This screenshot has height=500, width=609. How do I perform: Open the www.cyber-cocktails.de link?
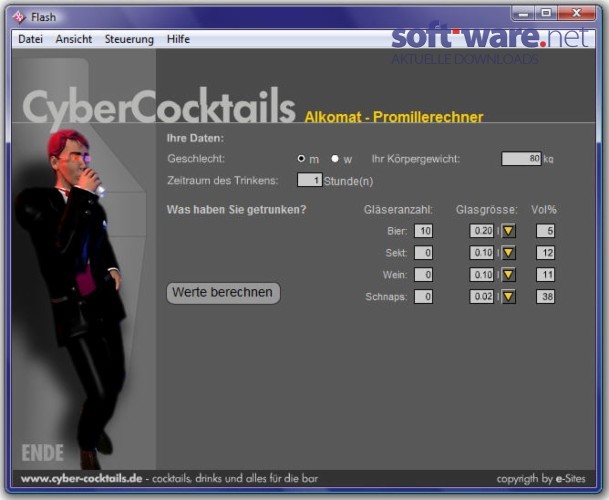[x=82, y=479]
